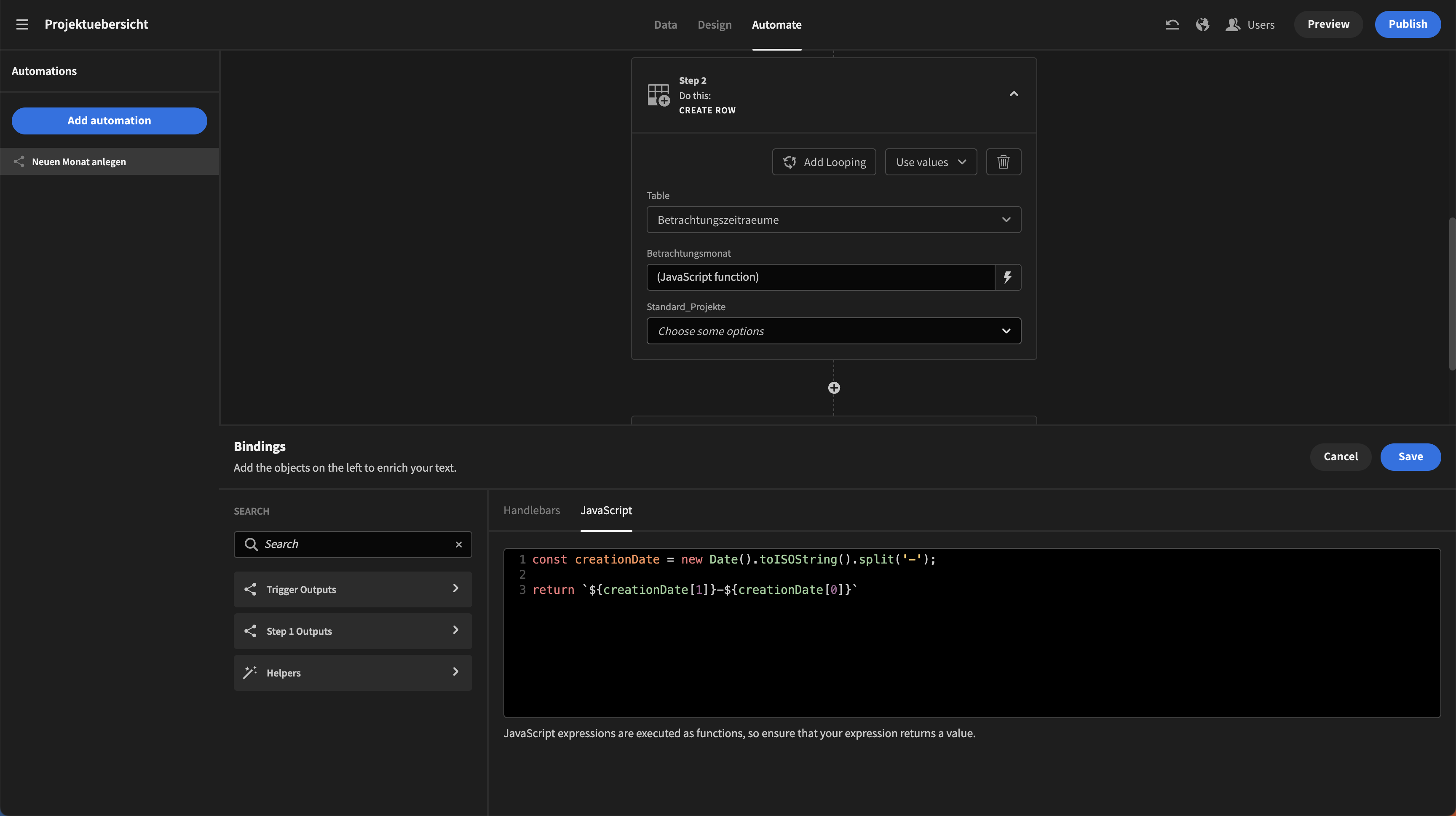Click the share icon beside Neuen Monat anlegen

coord(19,161)
